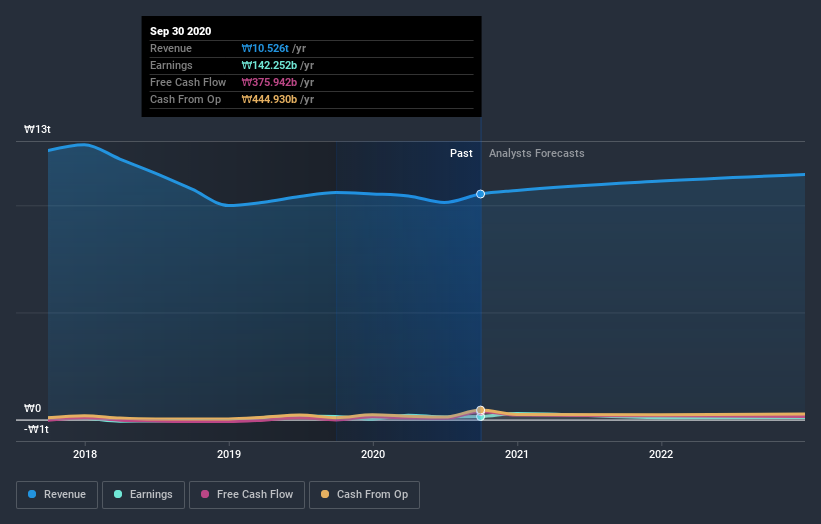Click the Past label on chart
Screen dimensions: 821x524
tap(461, 153)
